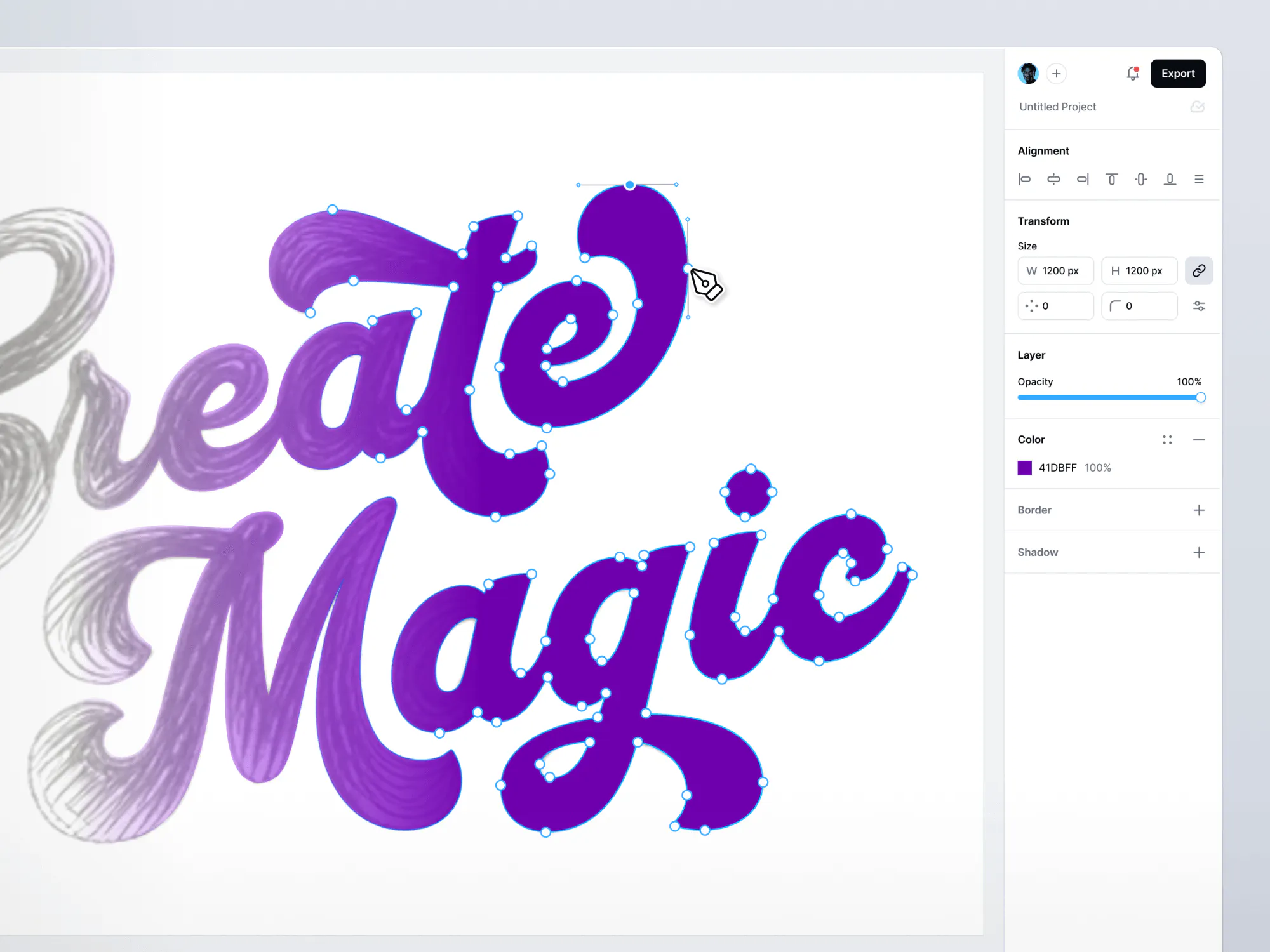Open the purple 41DBFF color swatch
This screenshot has height=952, width=1270.
click(x=1025, y=468)
